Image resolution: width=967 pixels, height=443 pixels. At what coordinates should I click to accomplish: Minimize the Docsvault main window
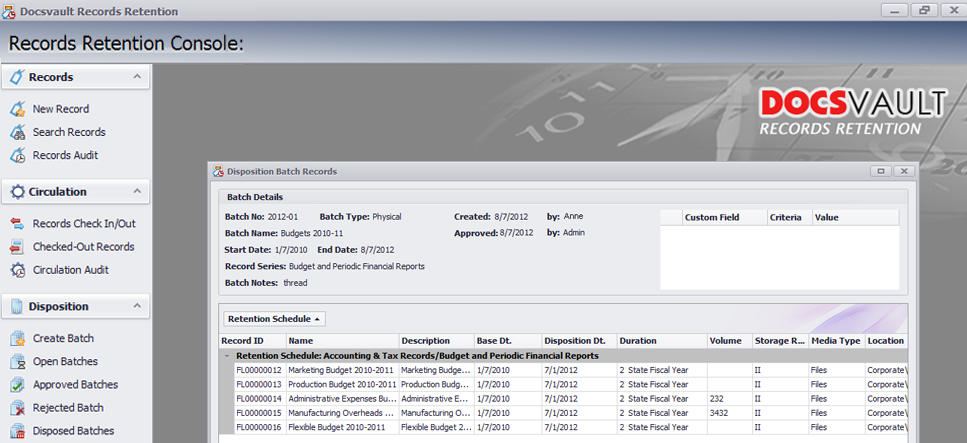pos(895,10)
